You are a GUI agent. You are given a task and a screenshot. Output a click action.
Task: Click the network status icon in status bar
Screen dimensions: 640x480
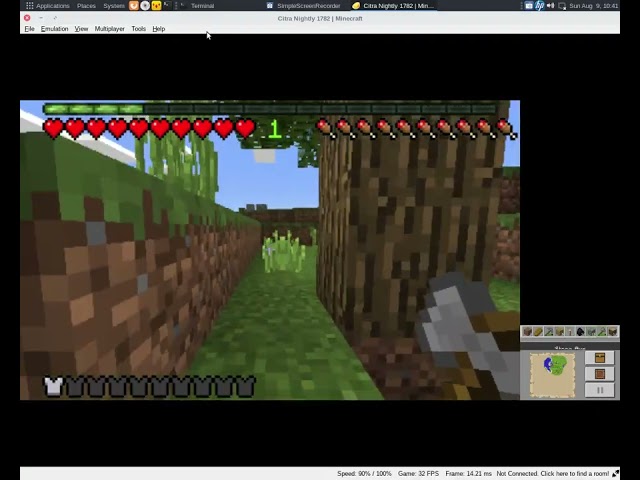[x=615, y=473]
